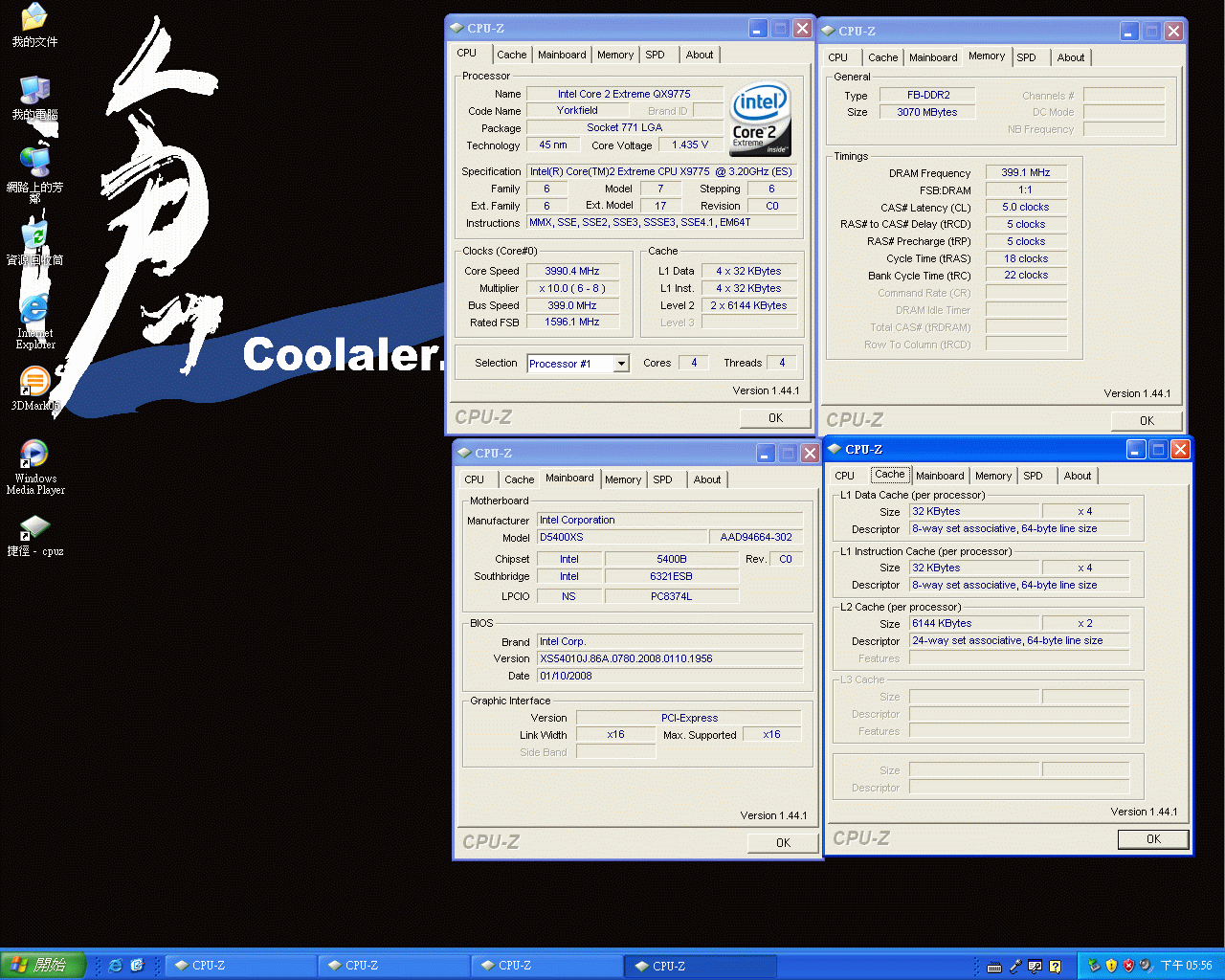Click the Windows Media Player desktop icon
Screen dimensions: 1225x980
click(34, 455)
